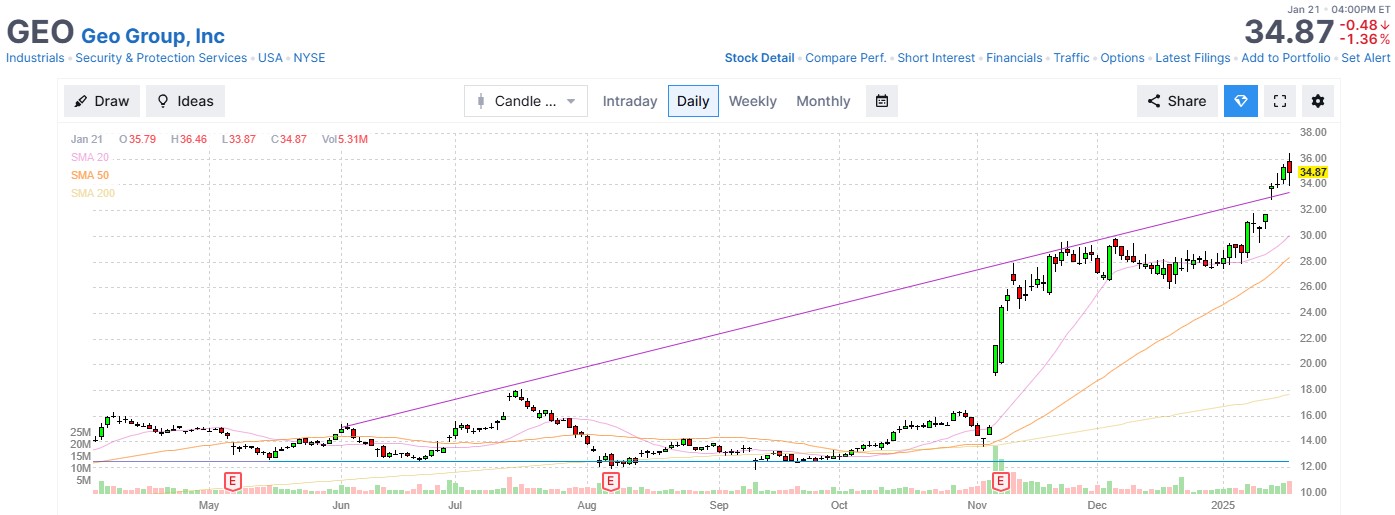
Task: Click the yellow 34.87 price tag
Action: (1312, 172)
